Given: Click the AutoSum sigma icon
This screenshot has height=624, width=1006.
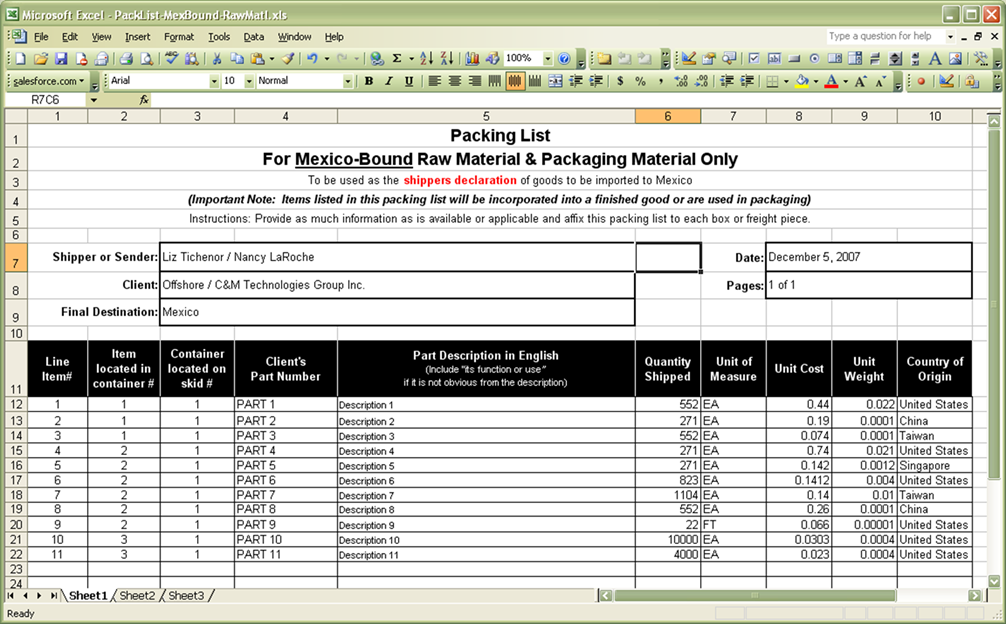Looking at the screenshot, I should point(397,59).
